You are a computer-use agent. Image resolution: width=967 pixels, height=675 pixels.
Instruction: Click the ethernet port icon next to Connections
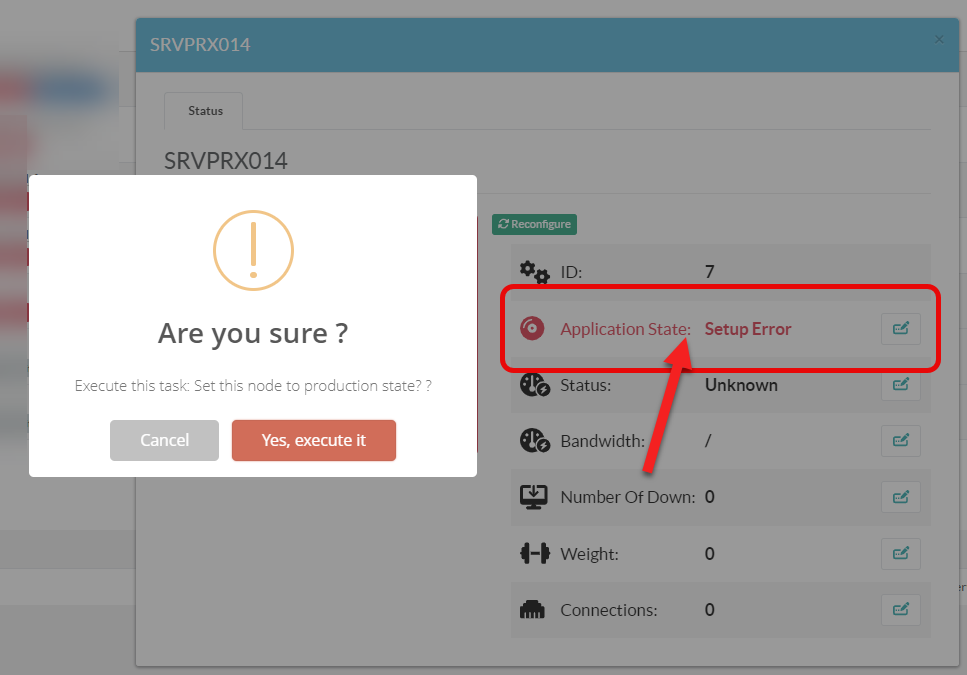point(534,609)
